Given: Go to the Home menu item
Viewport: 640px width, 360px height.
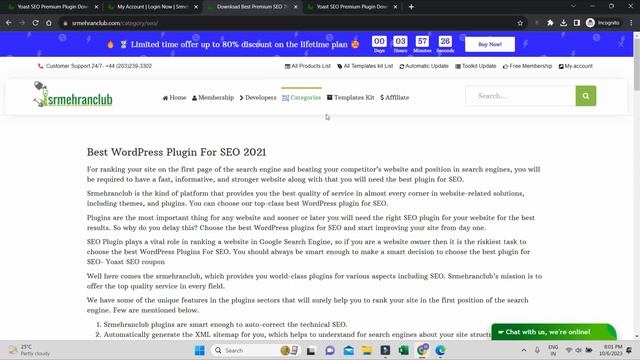Looking at the screenshot, I should (x=174, y=98).
